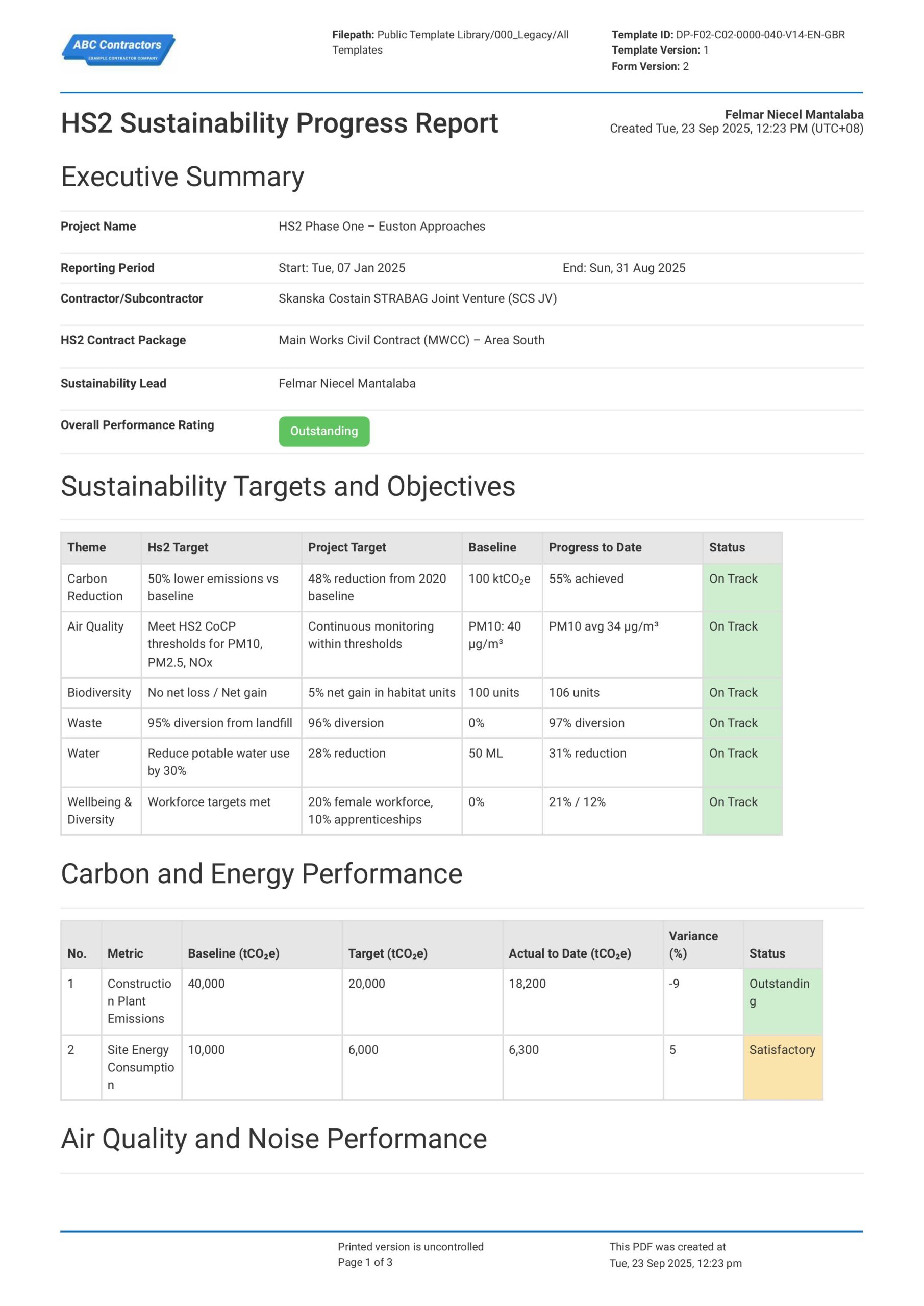Viewport: 924px width, 1306px height.
Task: Click the Carbon and Energy Performance heading
Action: coord(261,874)
